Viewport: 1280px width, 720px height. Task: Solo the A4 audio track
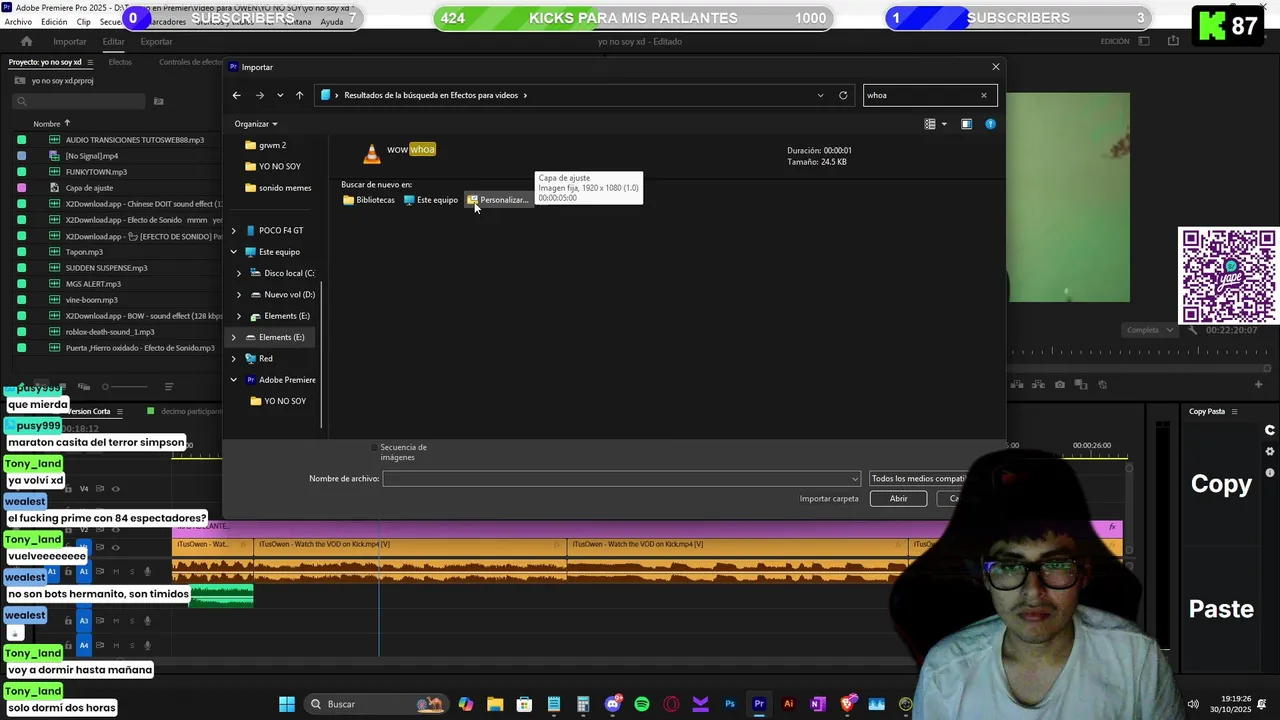[x=130, y=645]
